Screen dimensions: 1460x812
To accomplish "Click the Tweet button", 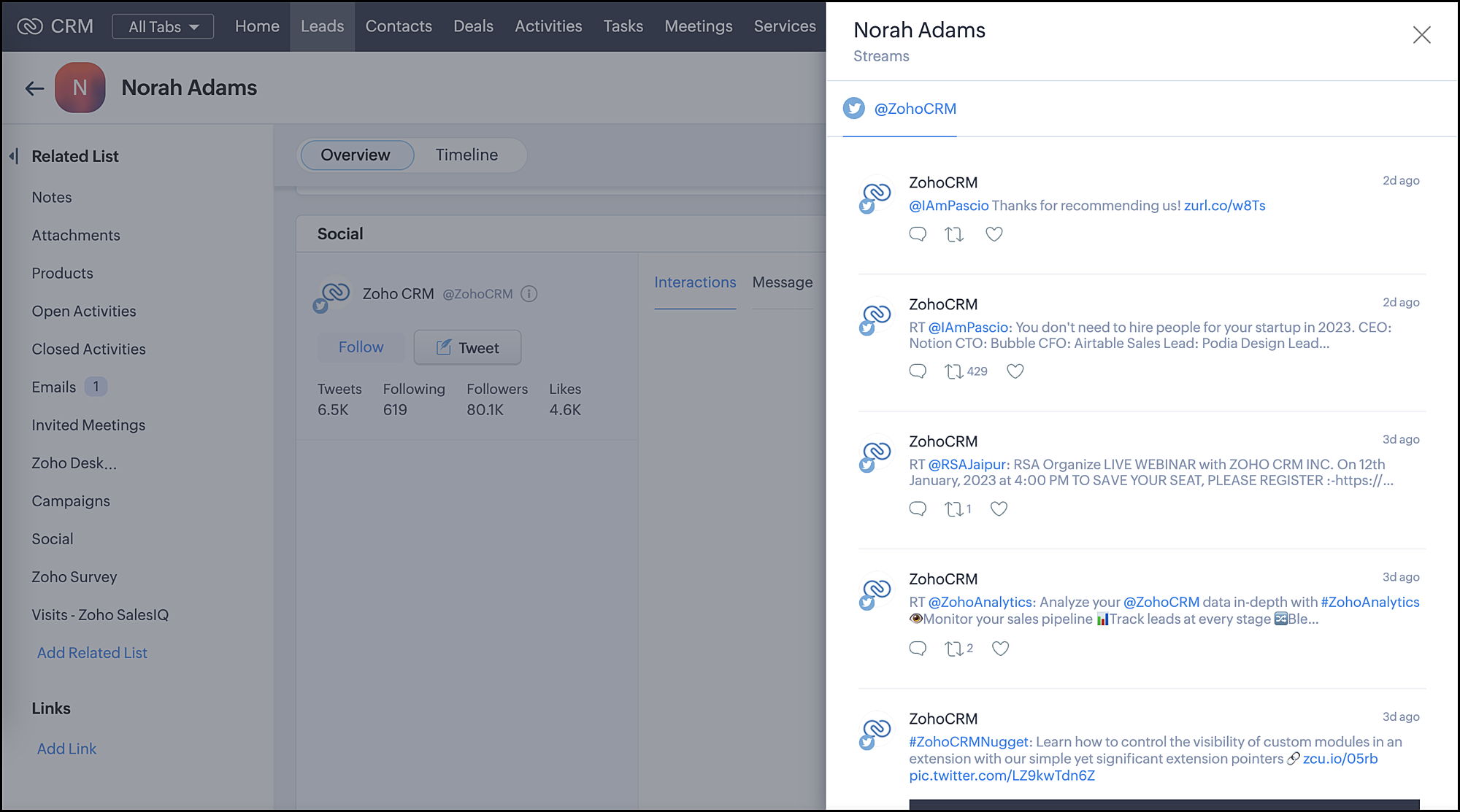I will pyautogui.click(x=467, y=348).
